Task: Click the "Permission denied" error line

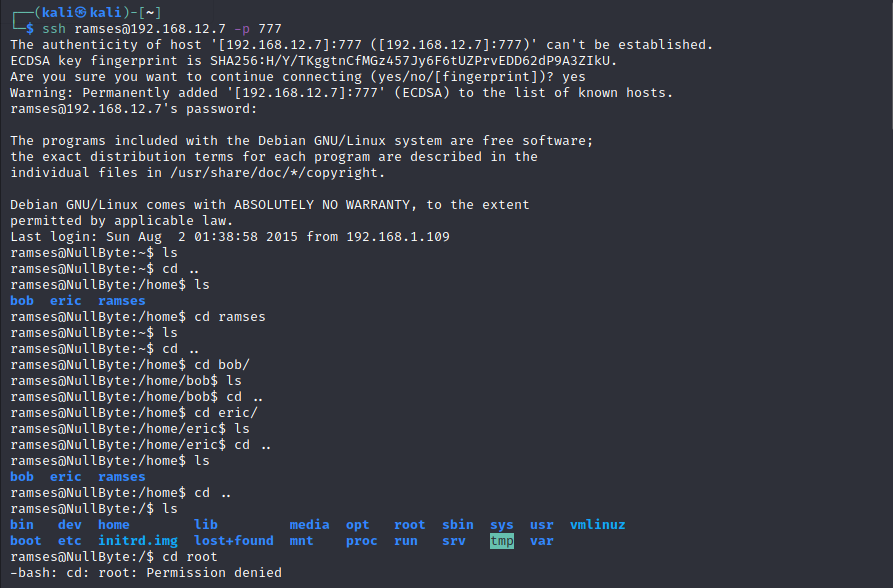Action: [x=145, y=573]
